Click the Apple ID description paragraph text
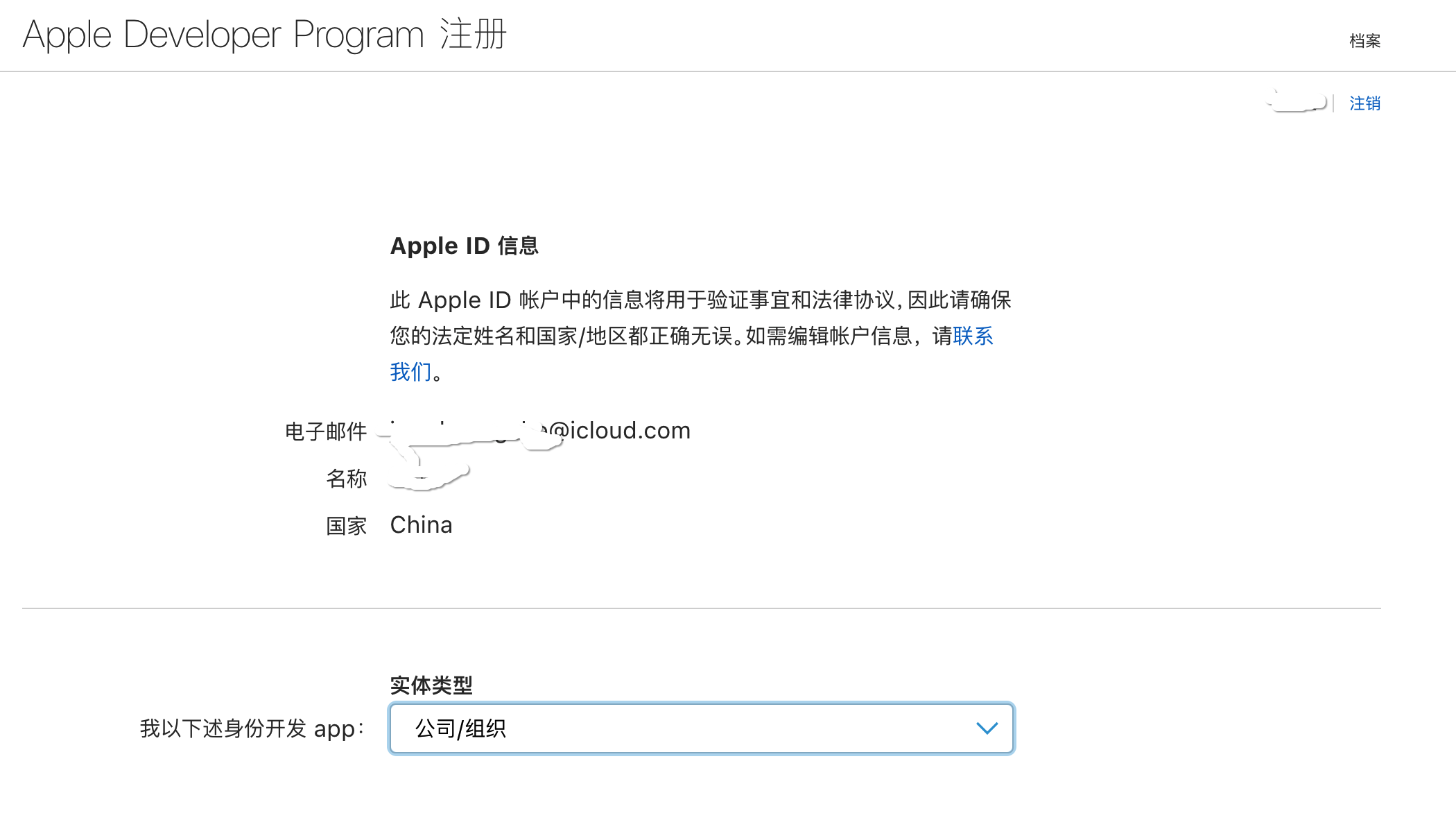This screenshot has width=1456, height=820. 700,300
